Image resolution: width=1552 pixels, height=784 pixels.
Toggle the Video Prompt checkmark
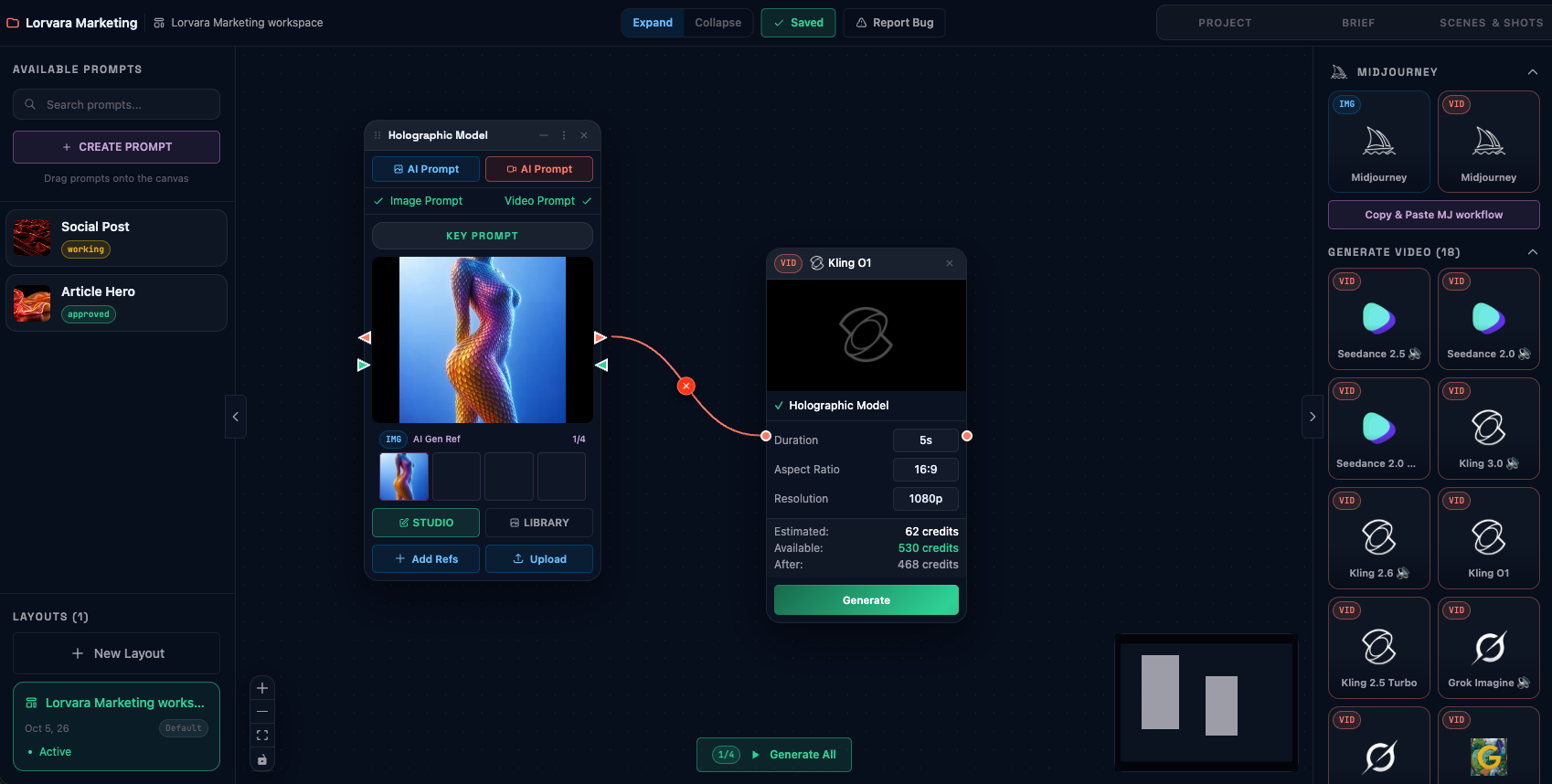pos(587,201)
